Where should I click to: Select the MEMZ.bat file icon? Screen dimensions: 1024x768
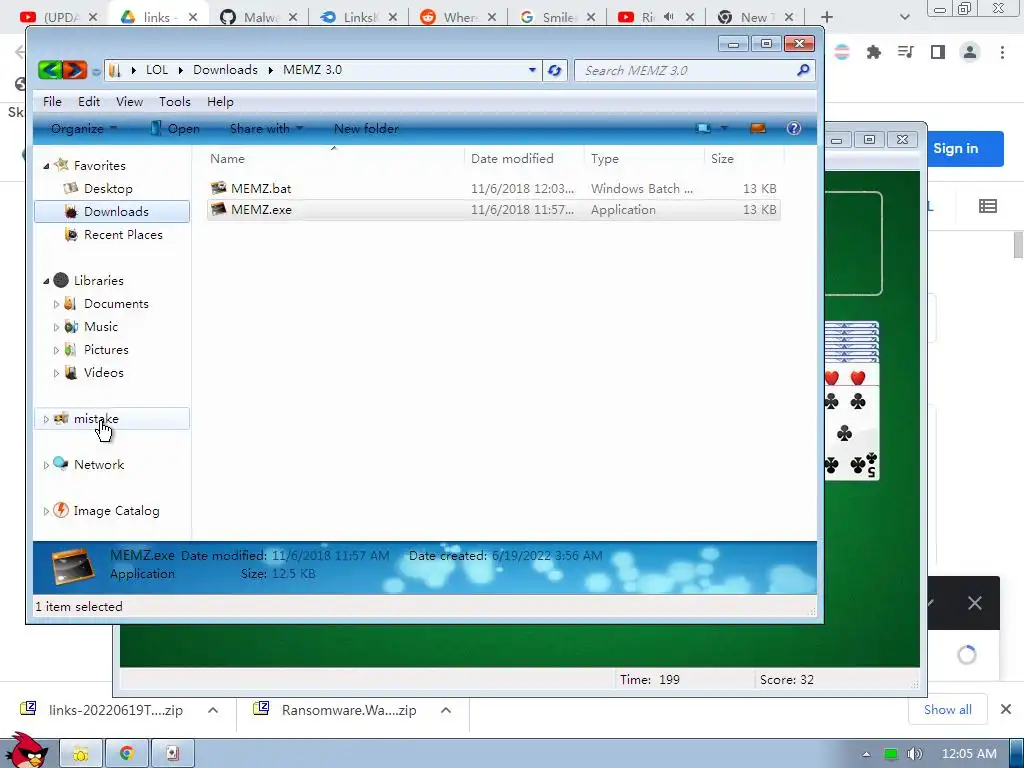(219, 188)
